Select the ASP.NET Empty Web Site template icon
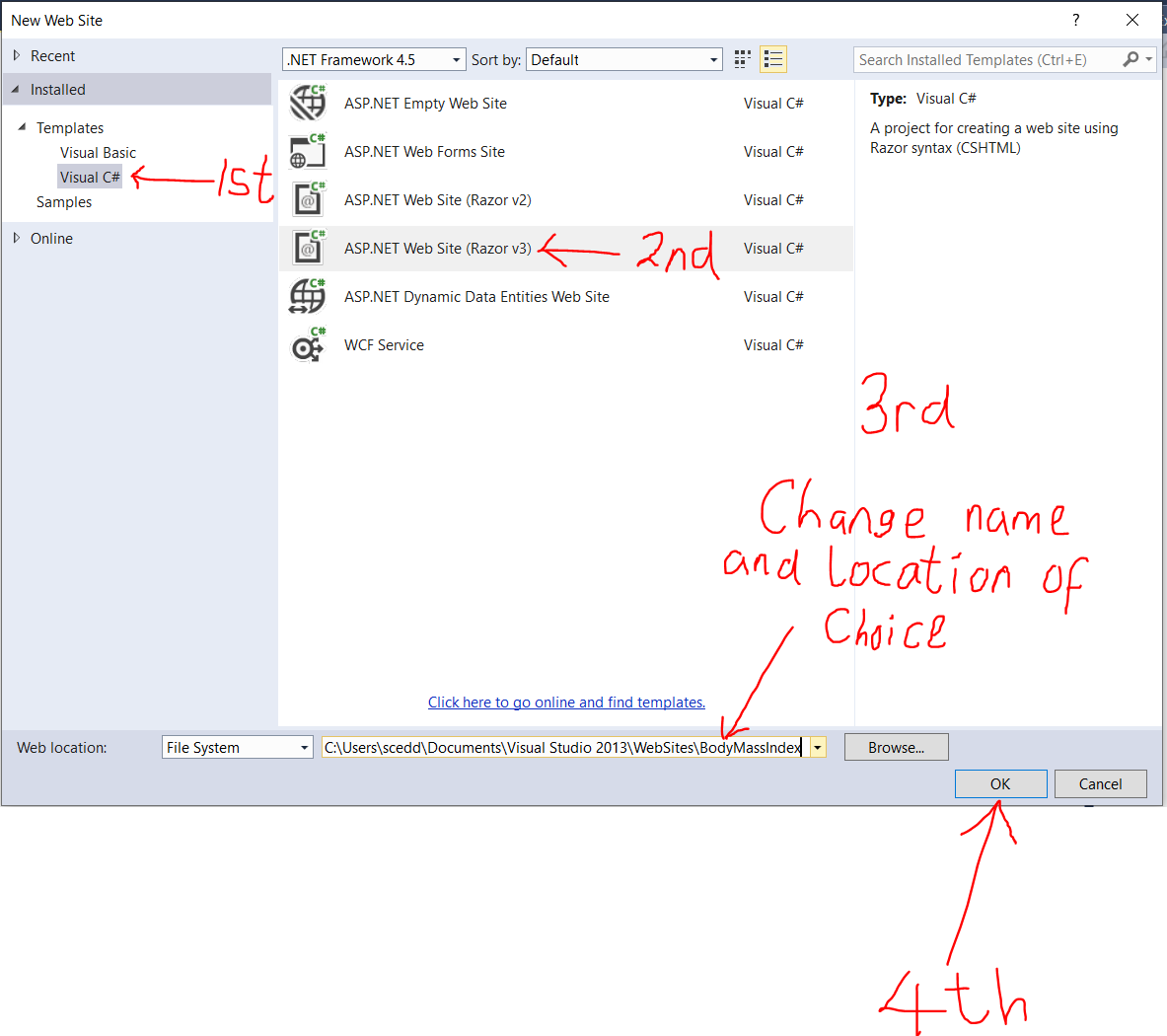Viewport: 1167px width, 1036px height. 308,103
